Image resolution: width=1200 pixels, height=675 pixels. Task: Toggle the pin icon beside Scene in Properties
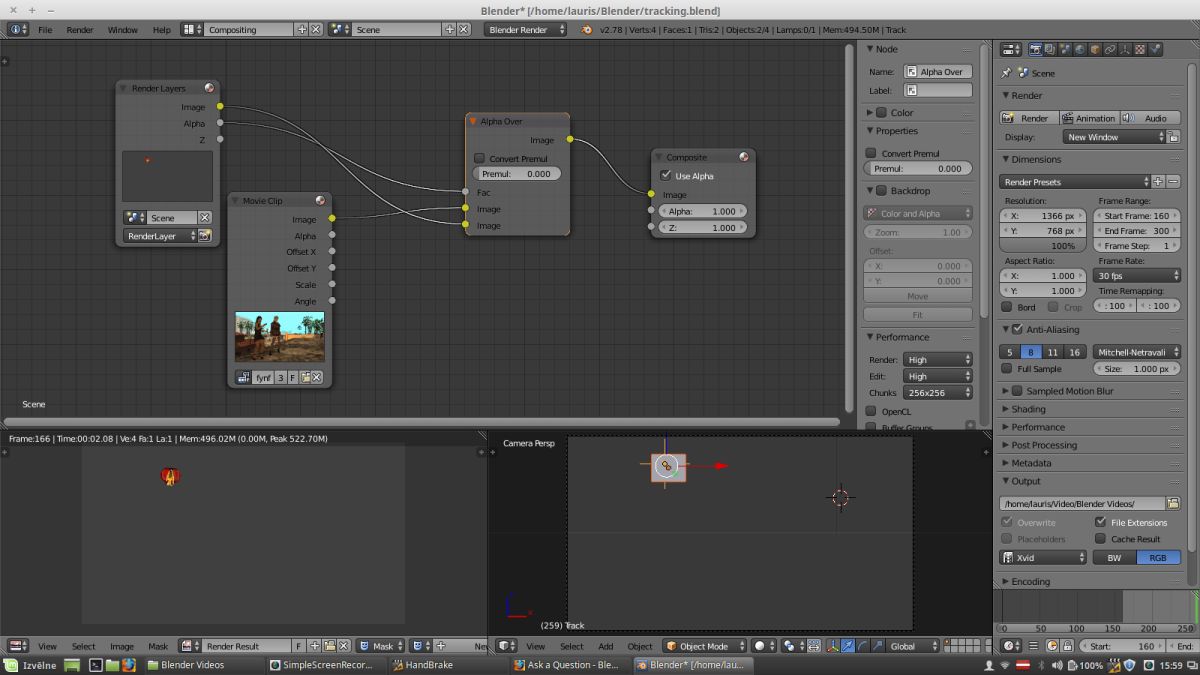pos(1007,73)
